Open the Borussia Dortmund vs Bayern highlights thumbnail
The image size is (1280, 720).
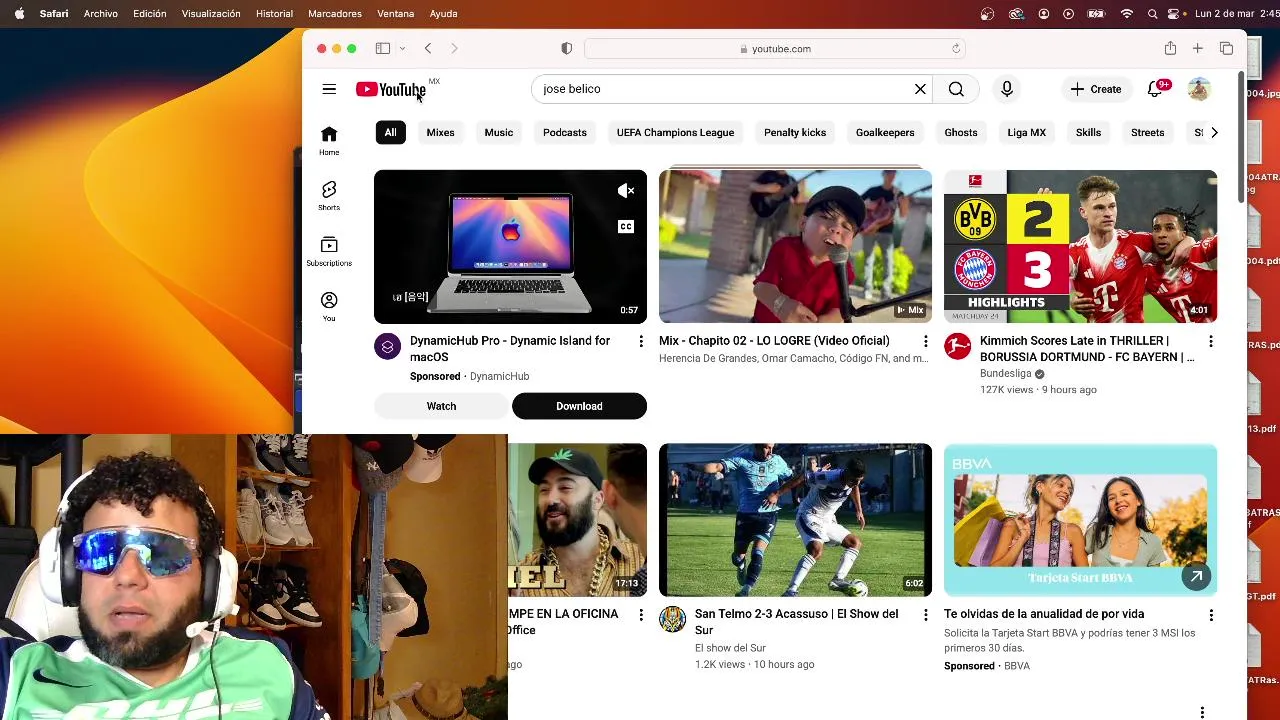1080,246
